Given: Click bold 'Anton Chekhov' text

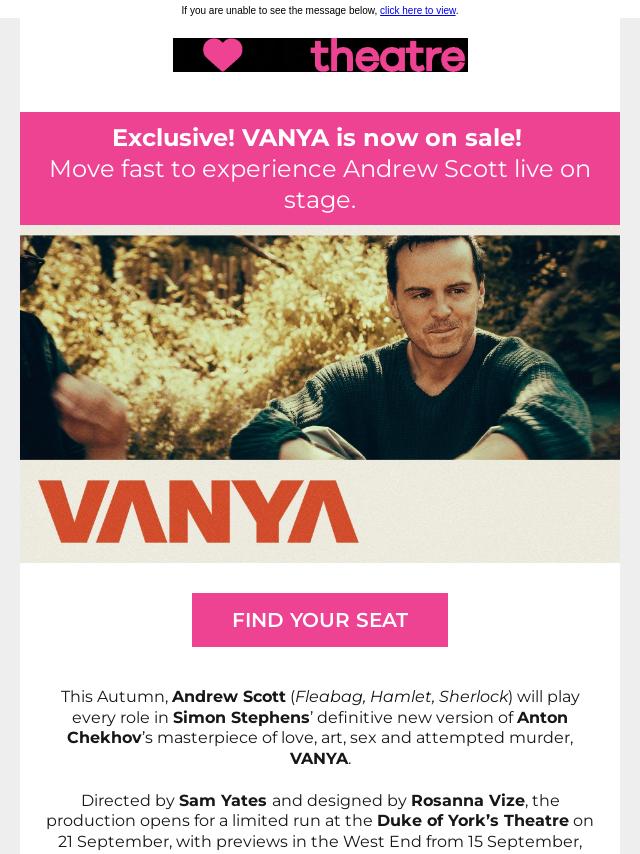Looking at the screenshot, I should [x=318, y=728].
